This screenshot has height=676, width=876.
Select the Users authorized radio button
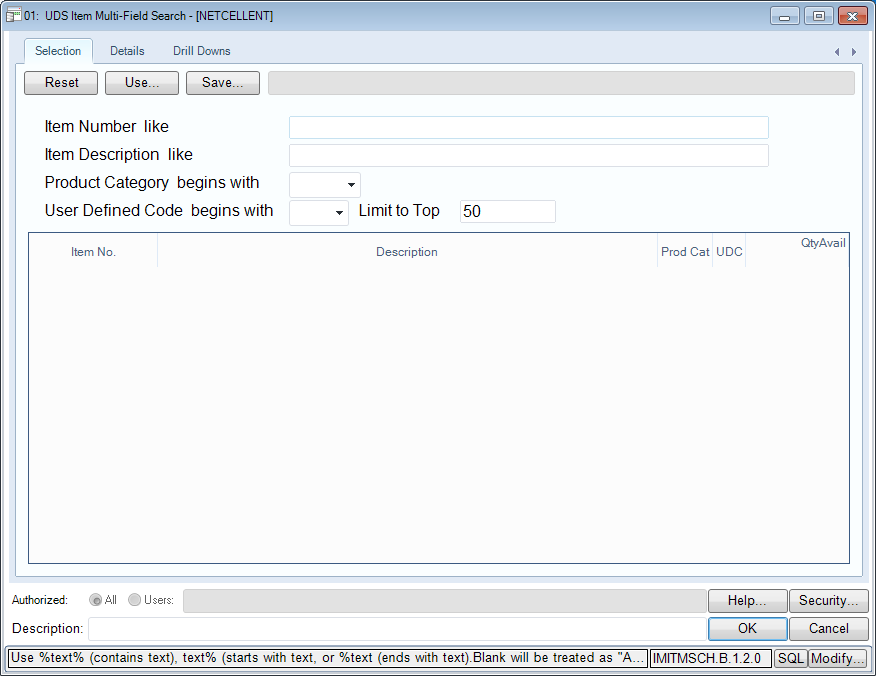[134, 600]
